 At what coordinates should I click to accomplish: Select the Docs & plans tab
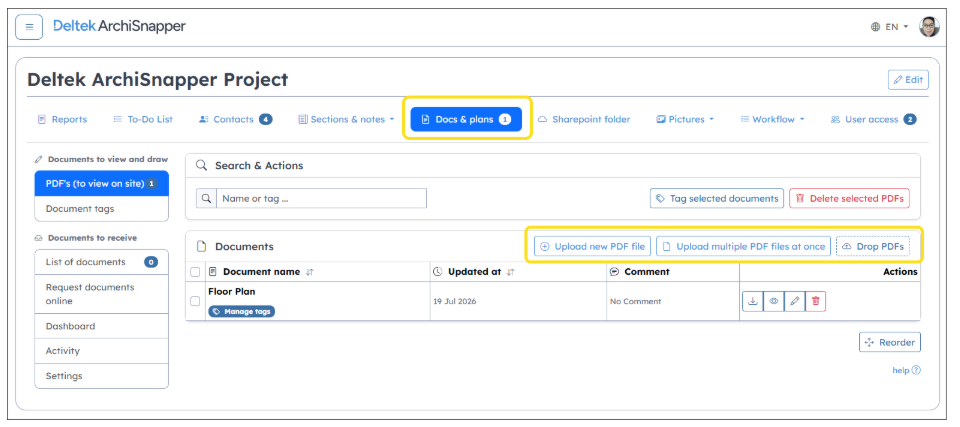(x=466, y=119)
